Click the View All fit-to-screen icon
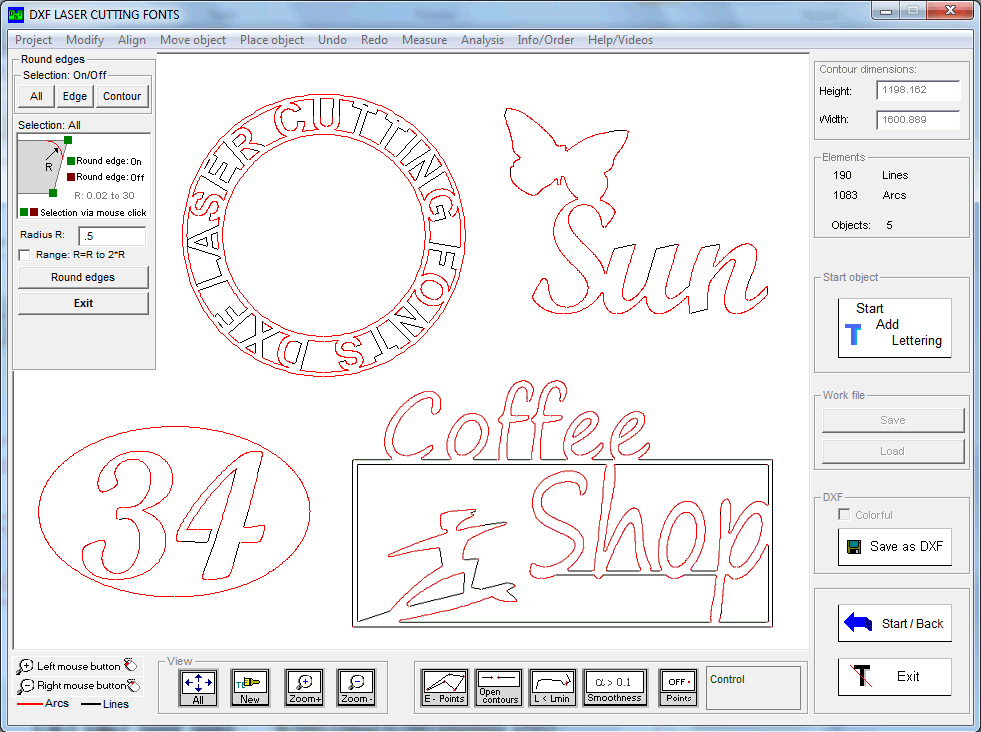 tap(198, 687)
